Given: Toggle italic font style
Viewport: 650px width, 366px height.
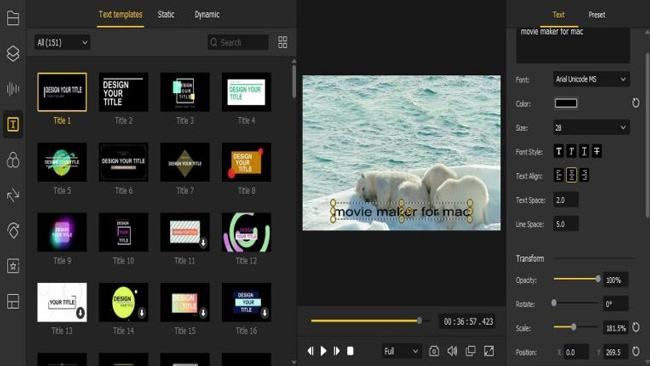Looking at the screenshot, I should pyautogui.click(x=572, y=151).
